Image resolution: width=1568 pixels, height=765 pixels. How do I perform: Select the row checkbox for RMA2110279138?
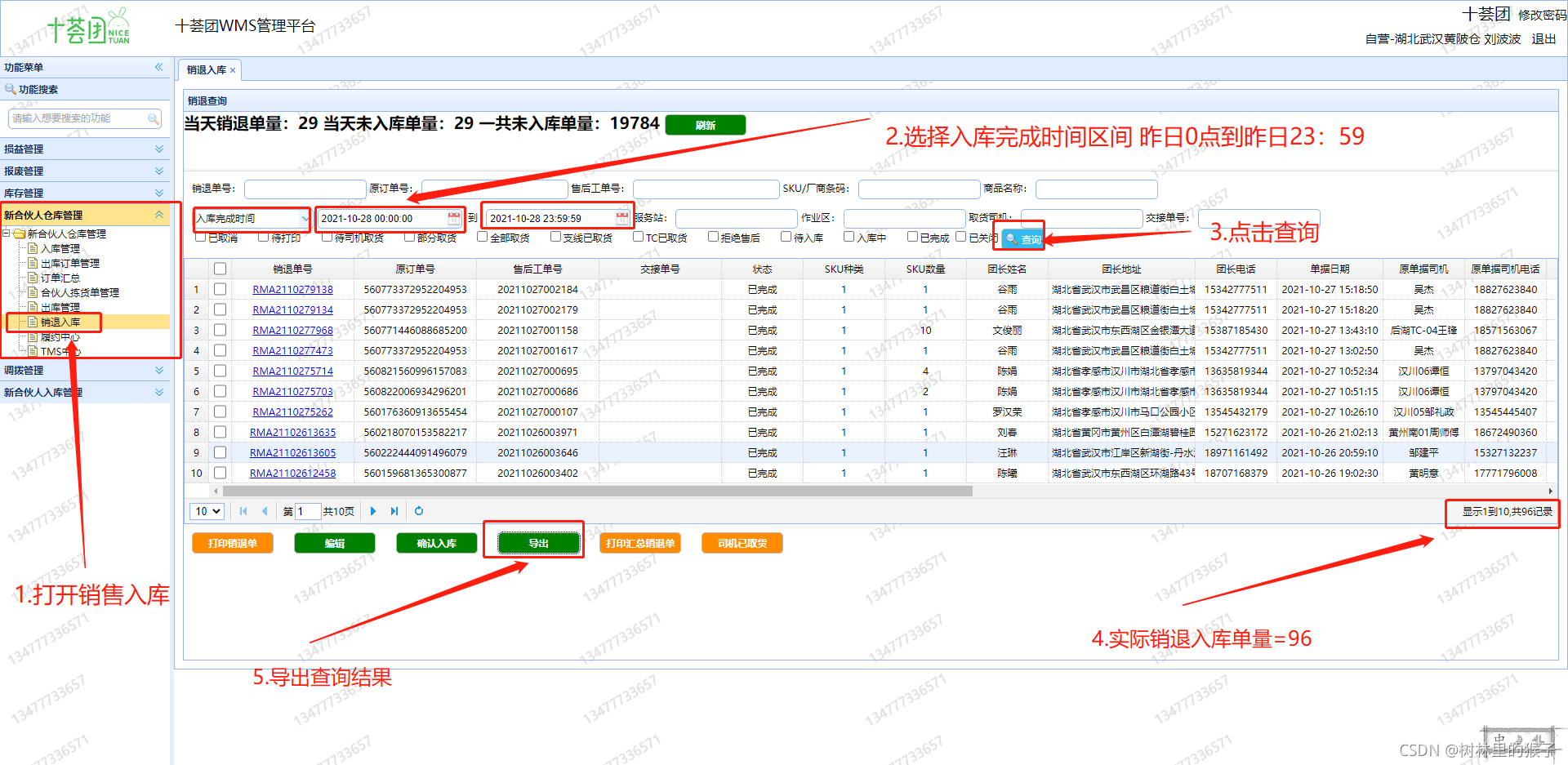[x=220, y=289]
